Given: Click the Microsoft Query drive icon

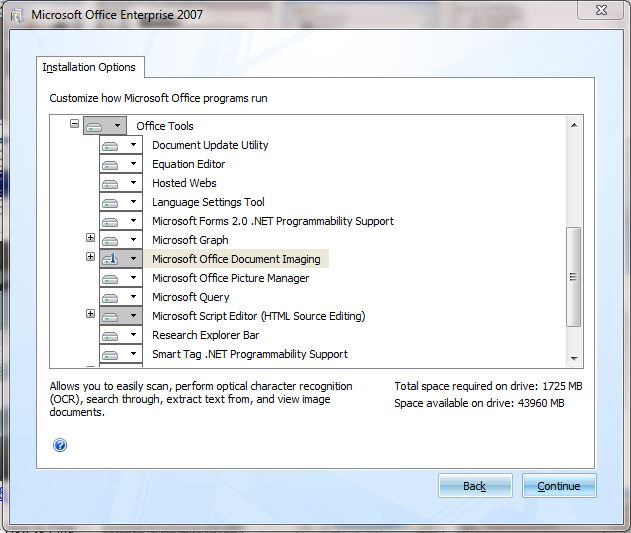Looking at the screenshot, I should coord(110,298).
